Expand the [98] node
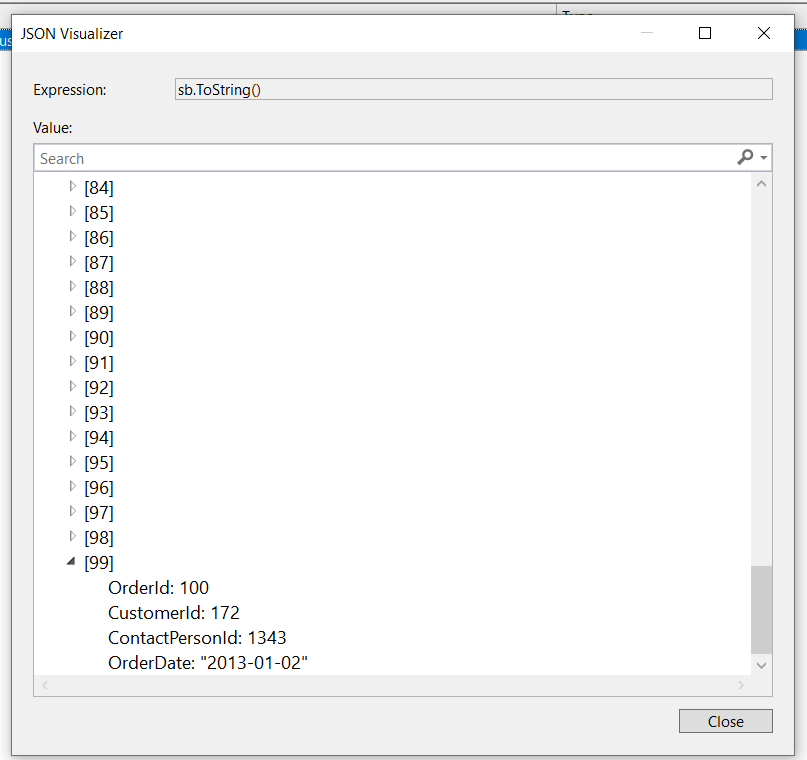Viewport: 807px width, 760px height. click(x=73, y=537)
